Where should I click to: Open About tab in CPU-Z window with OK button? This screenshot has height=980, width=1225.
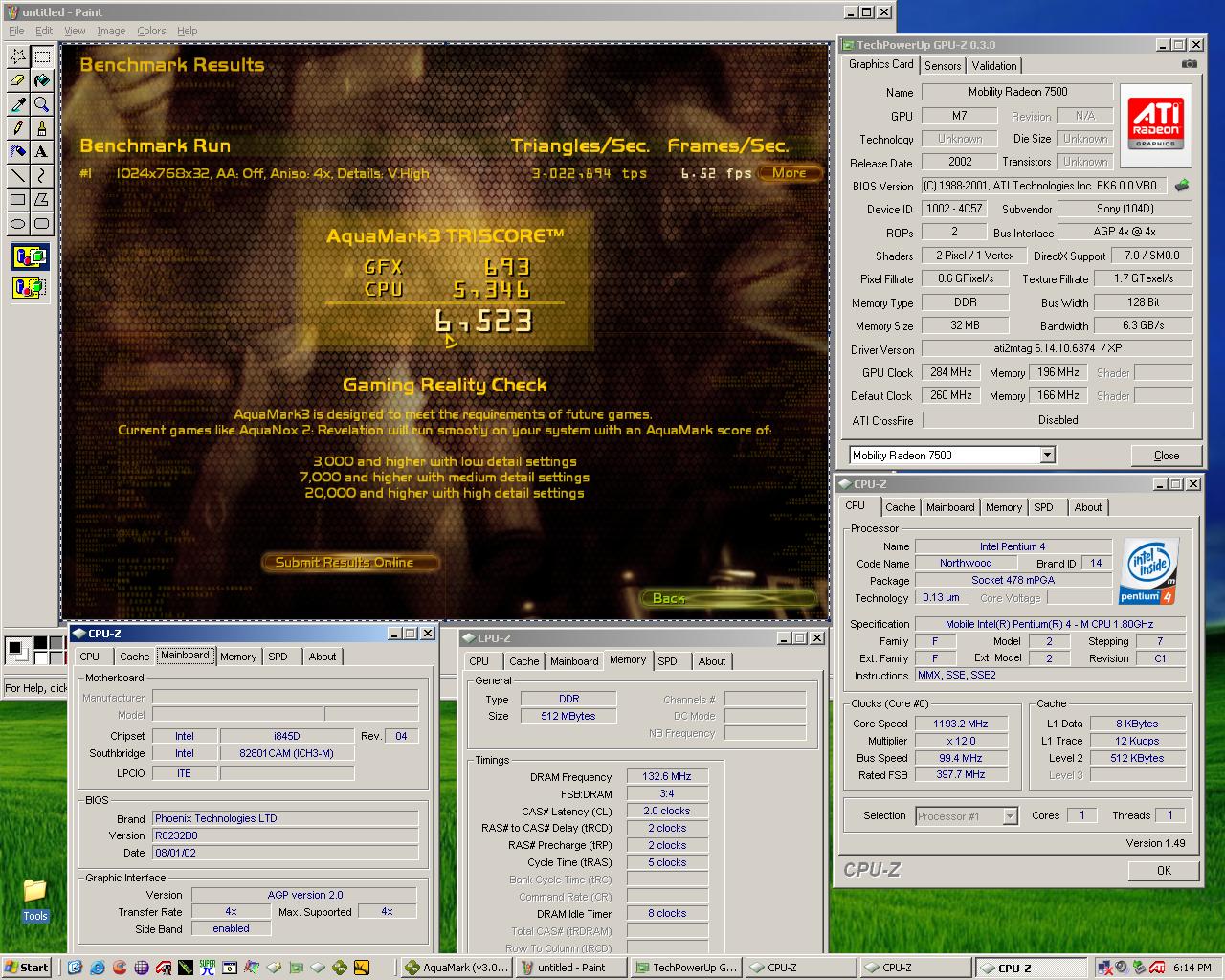point(1087,507)
